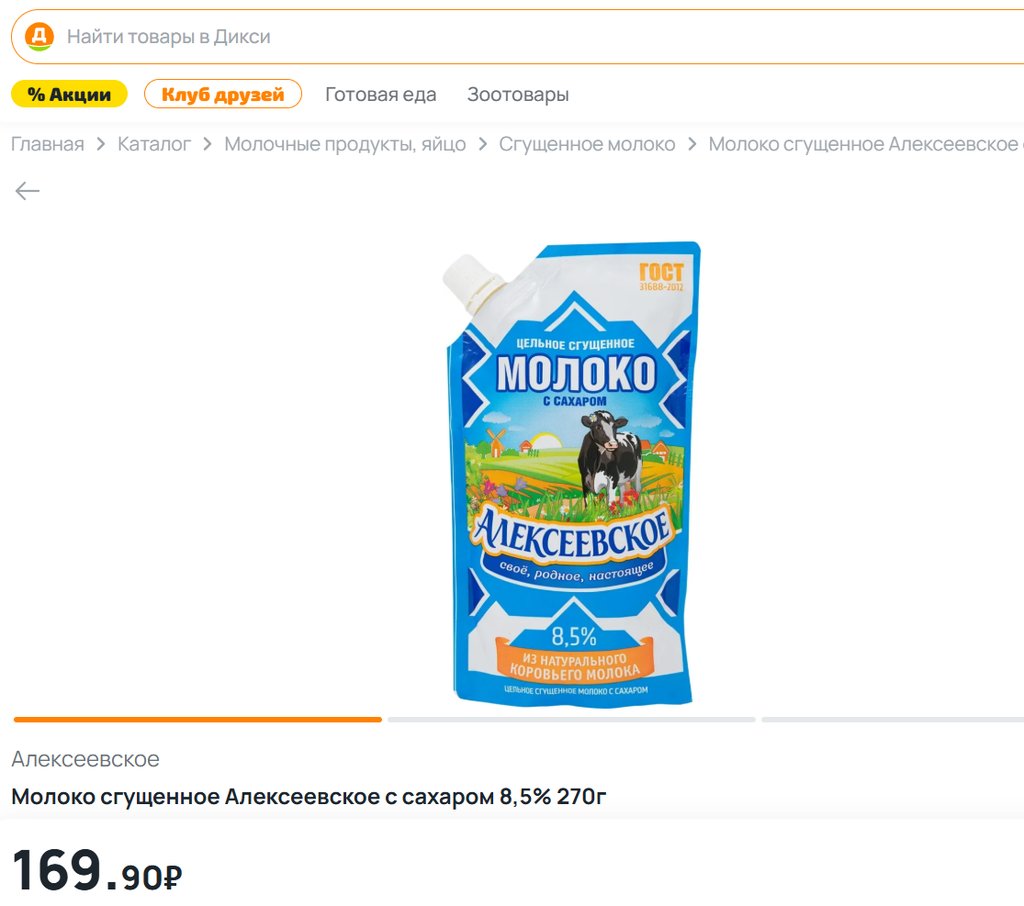Click the Алексеевское condensed milk product image
1024x906 pixels.
570,470
